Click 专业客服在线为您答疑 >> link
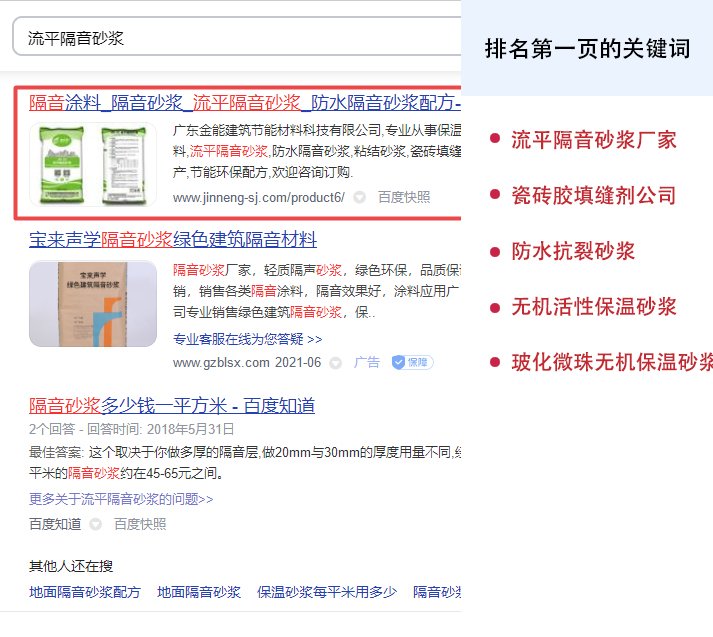Image resolution: width=713 pixels, height=637 pixels. point(247,339)
